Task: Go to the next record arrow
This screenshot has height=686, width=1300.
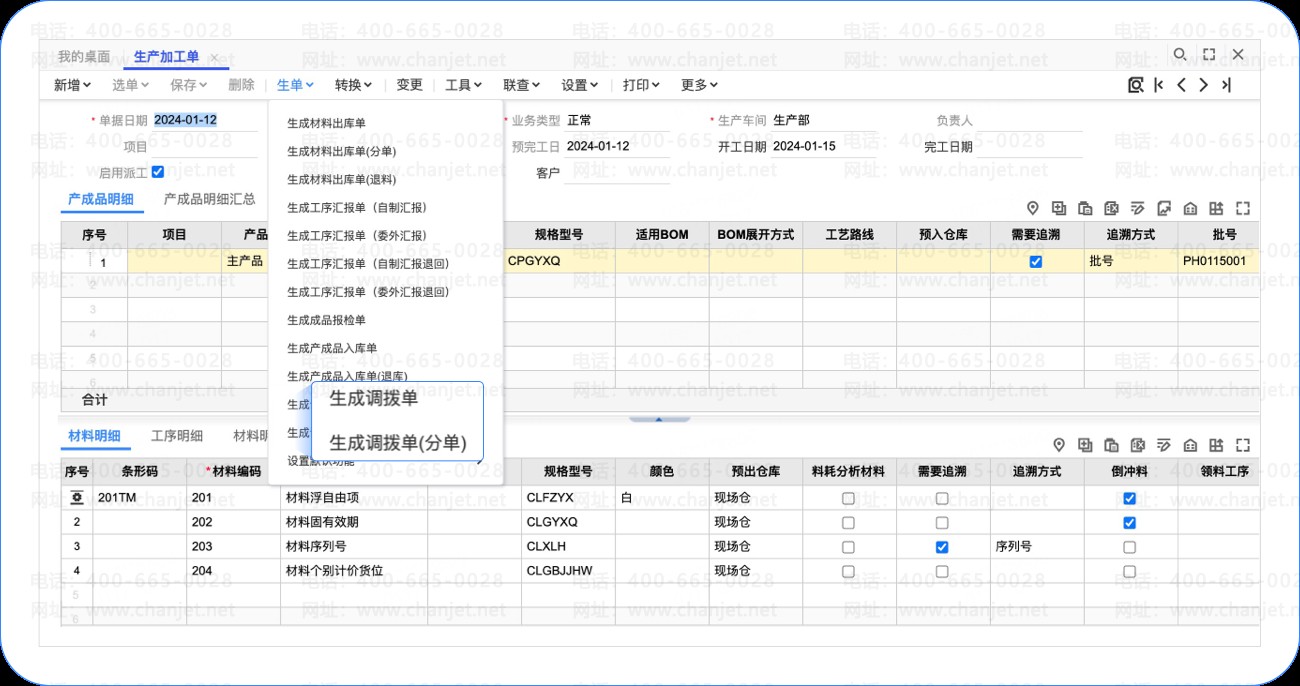Action: coord(1203,85)
